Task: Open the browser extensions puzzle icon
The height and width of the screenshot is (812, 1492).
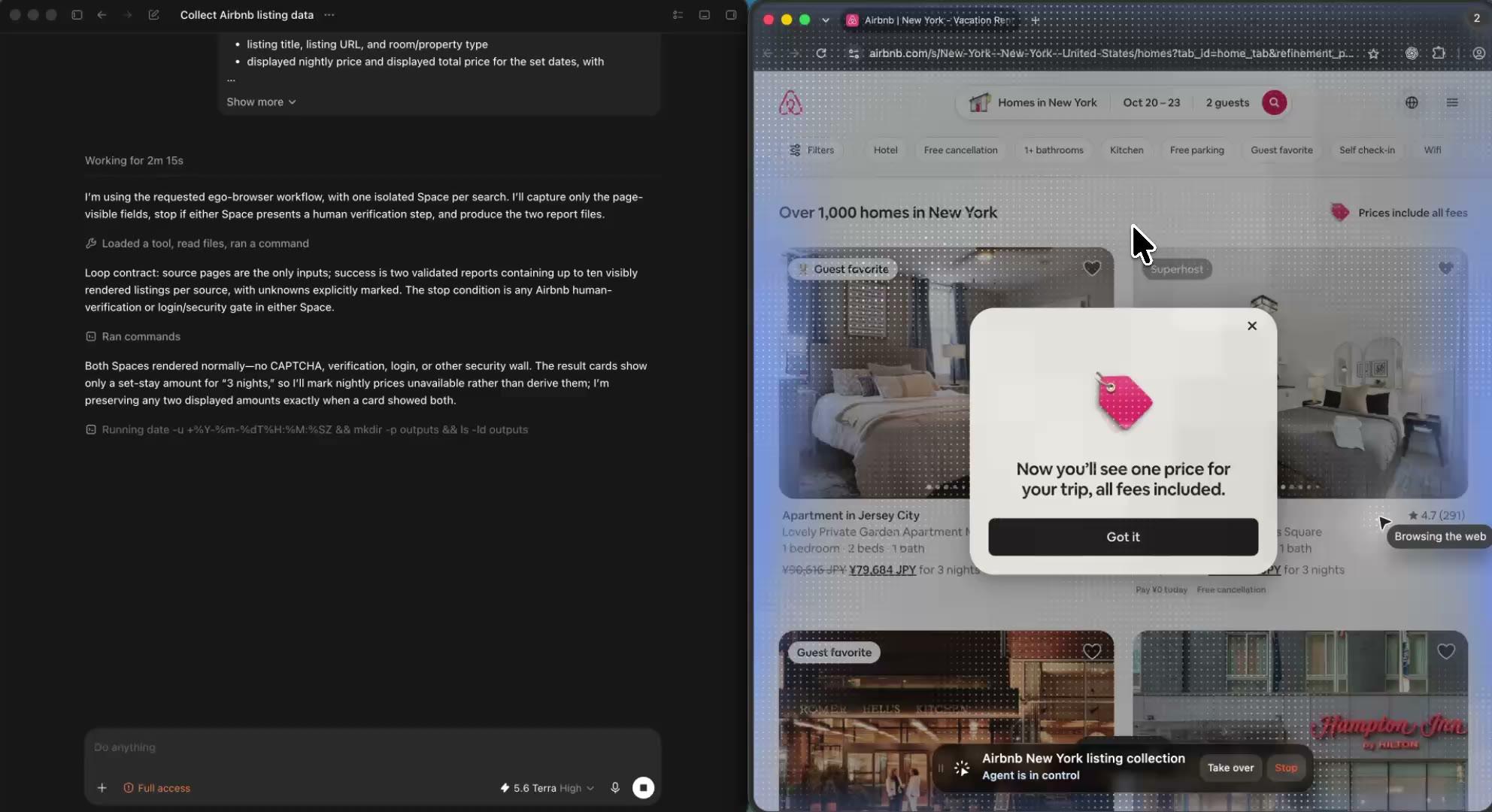Action: point(1439,53)
